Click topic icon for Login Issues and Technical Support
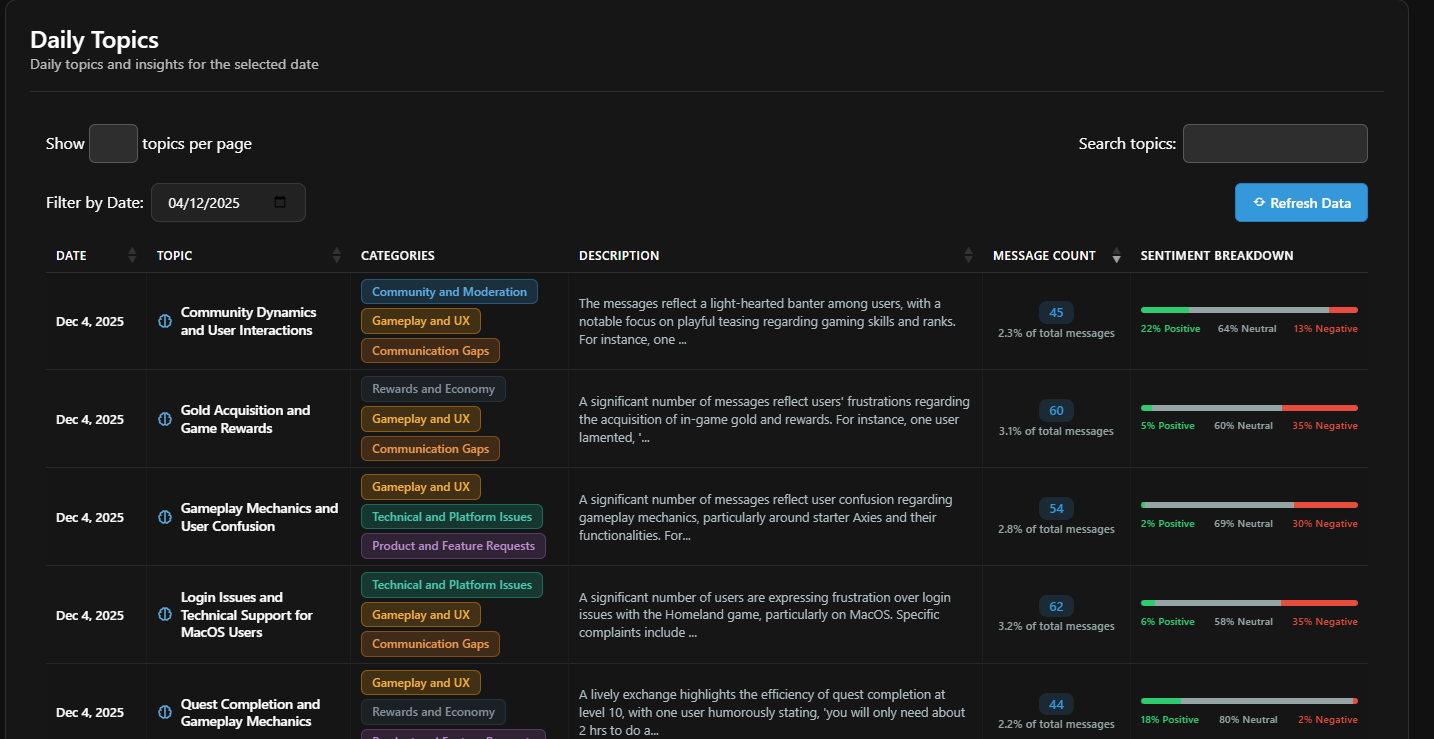Image resolution: width=1434 pixels, height=739 pixels. 164,615
